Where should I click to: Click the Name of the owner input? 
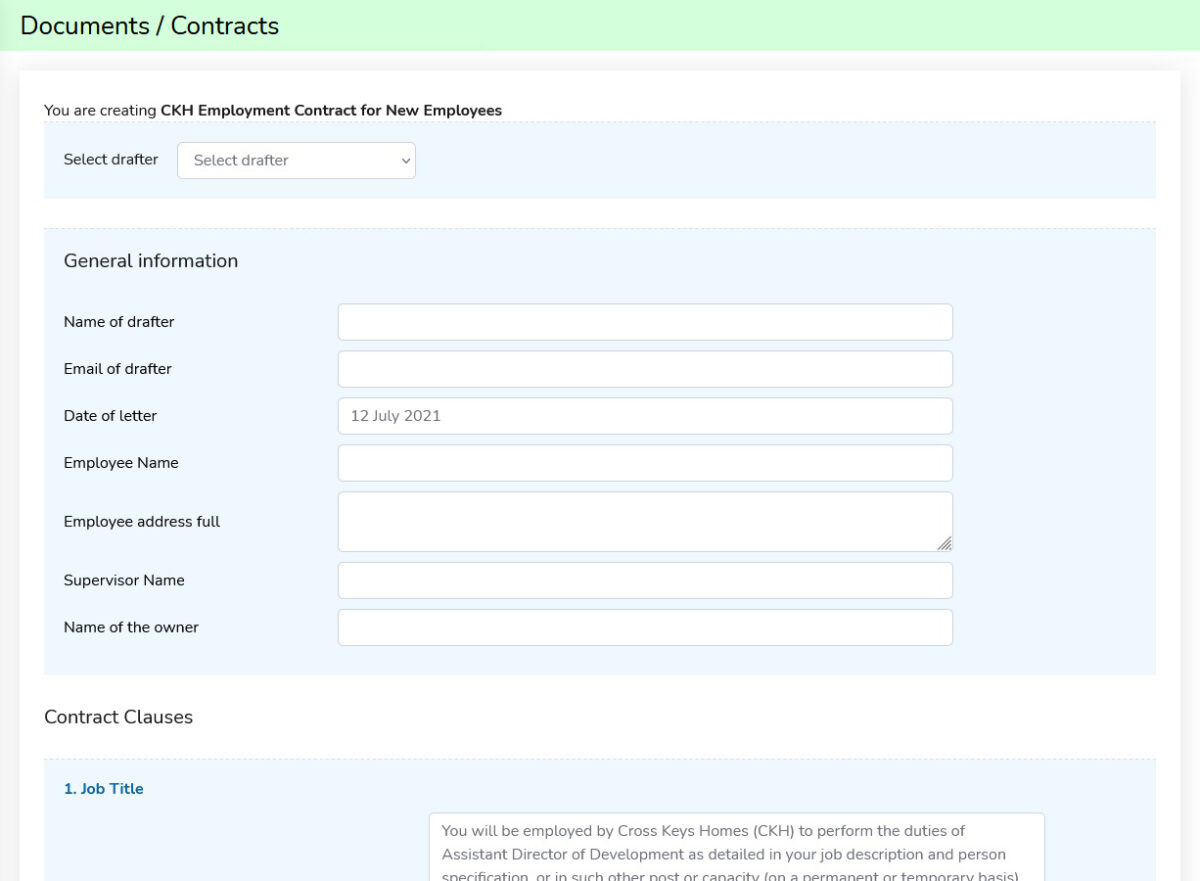pos(644,627)
